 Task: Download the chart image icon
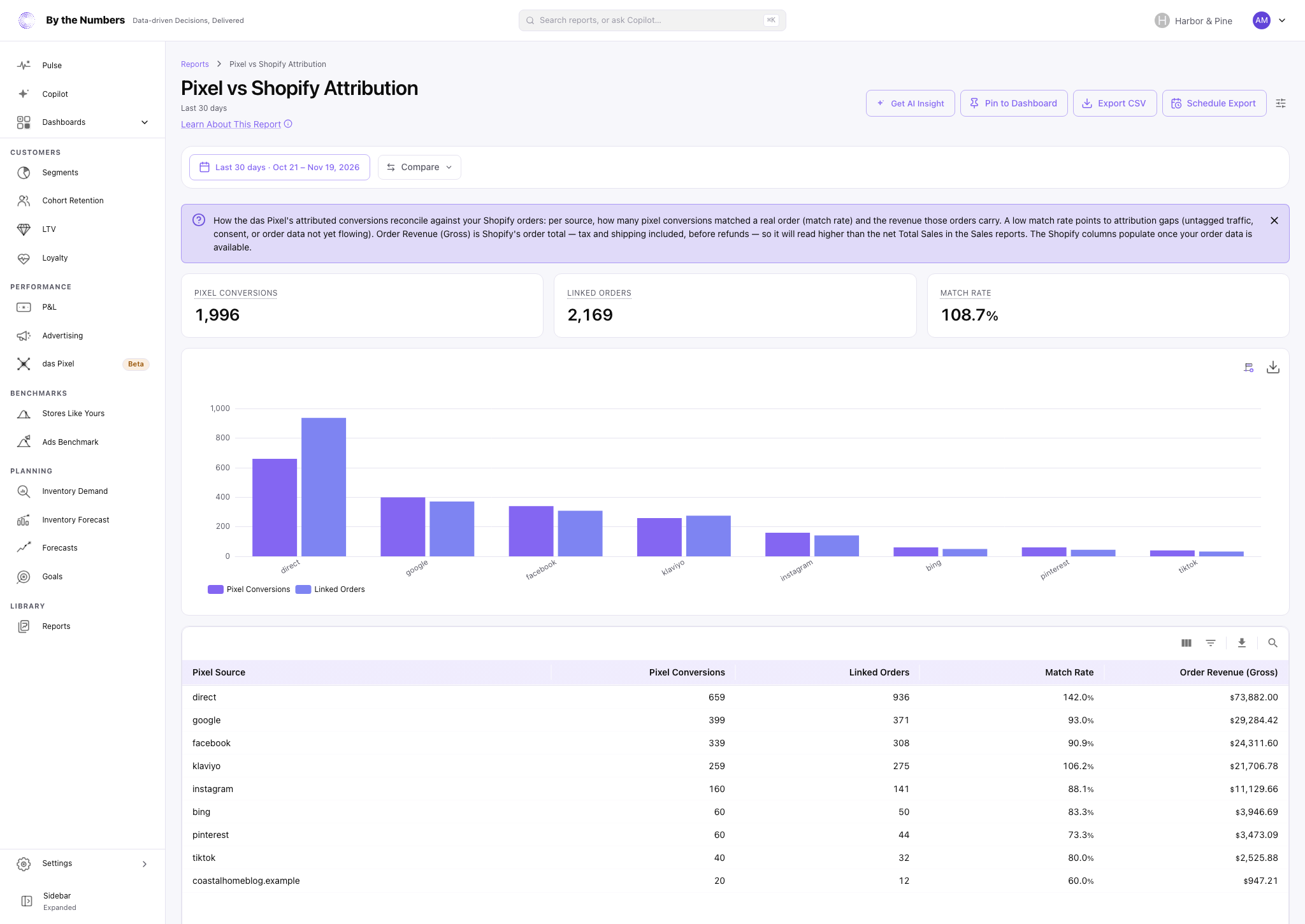[x=1273, y=367]
